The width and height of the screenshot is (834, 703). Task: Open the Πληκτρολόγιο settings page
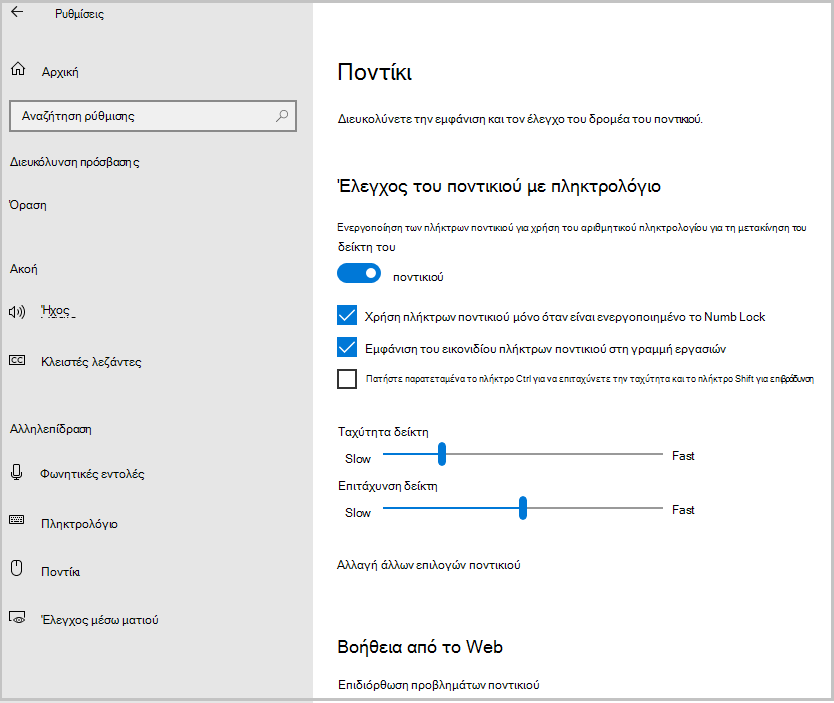coord(79,524)
